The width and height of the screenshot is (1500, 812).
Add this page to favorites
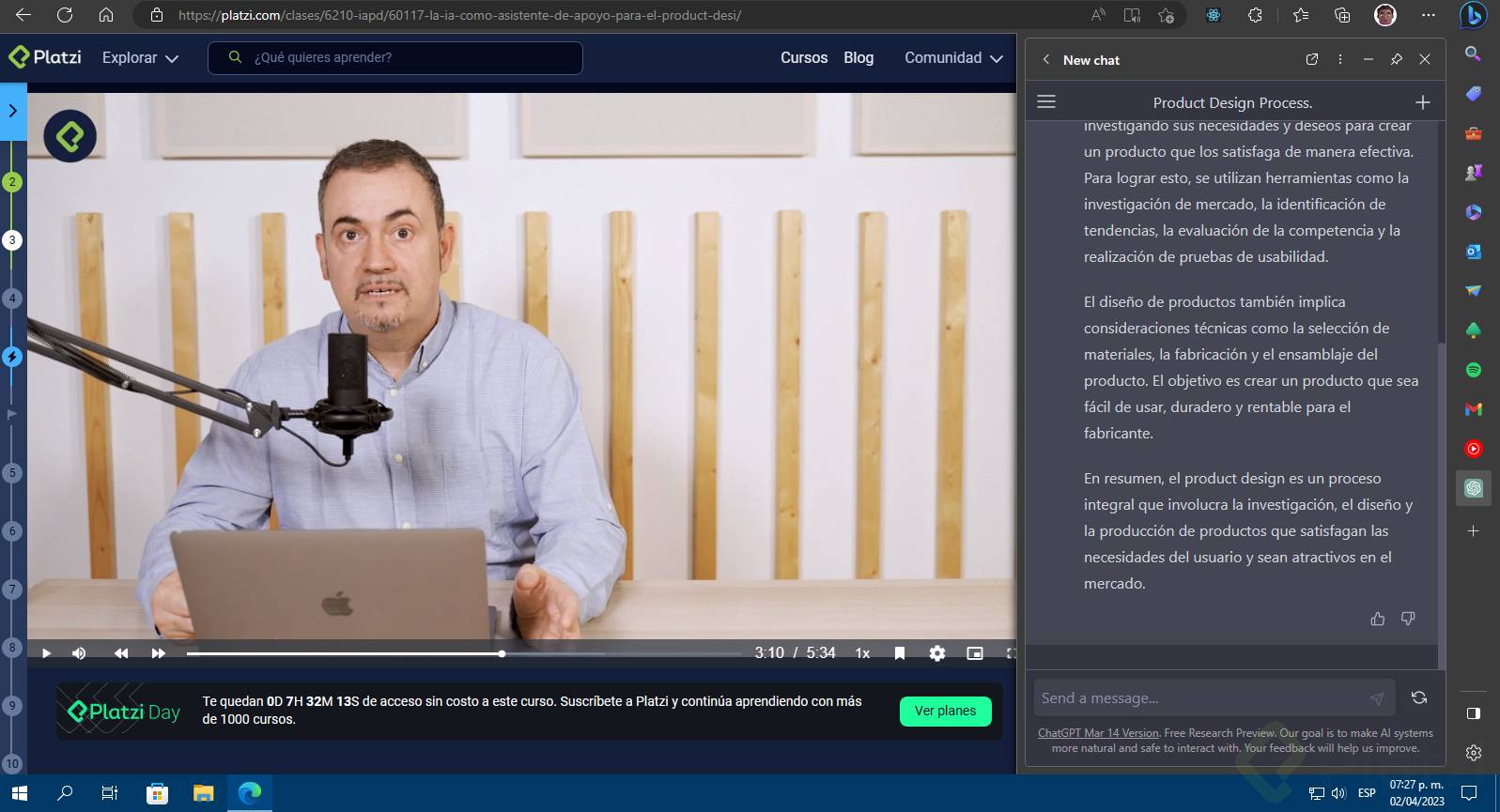(x=1166, y=15)
